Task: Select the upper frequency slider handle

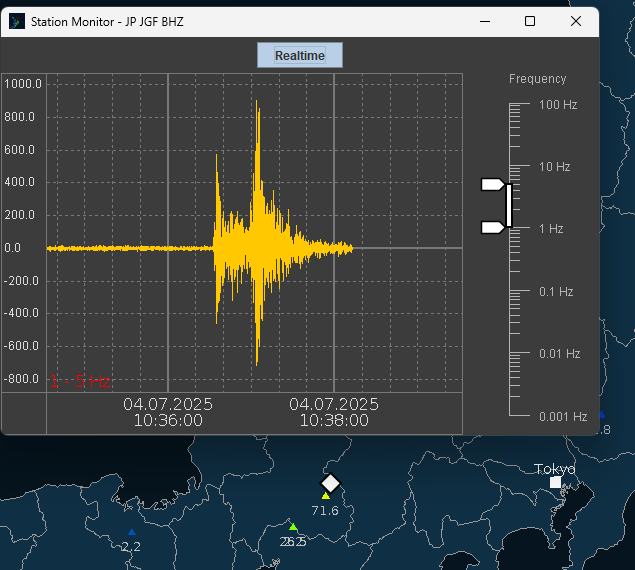Action: coord(493,184)
